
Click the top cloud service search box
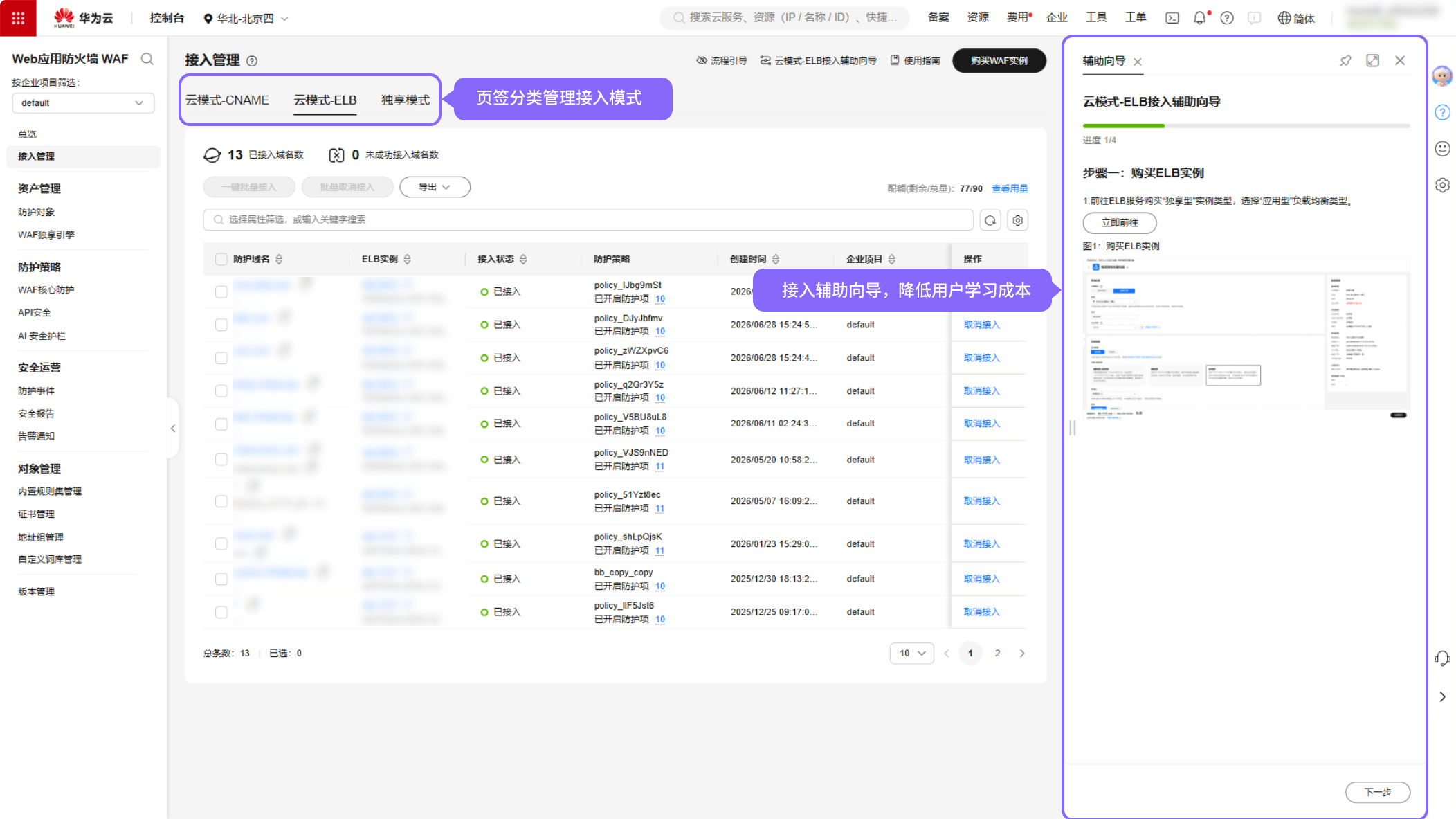click(x=785, y=18)
